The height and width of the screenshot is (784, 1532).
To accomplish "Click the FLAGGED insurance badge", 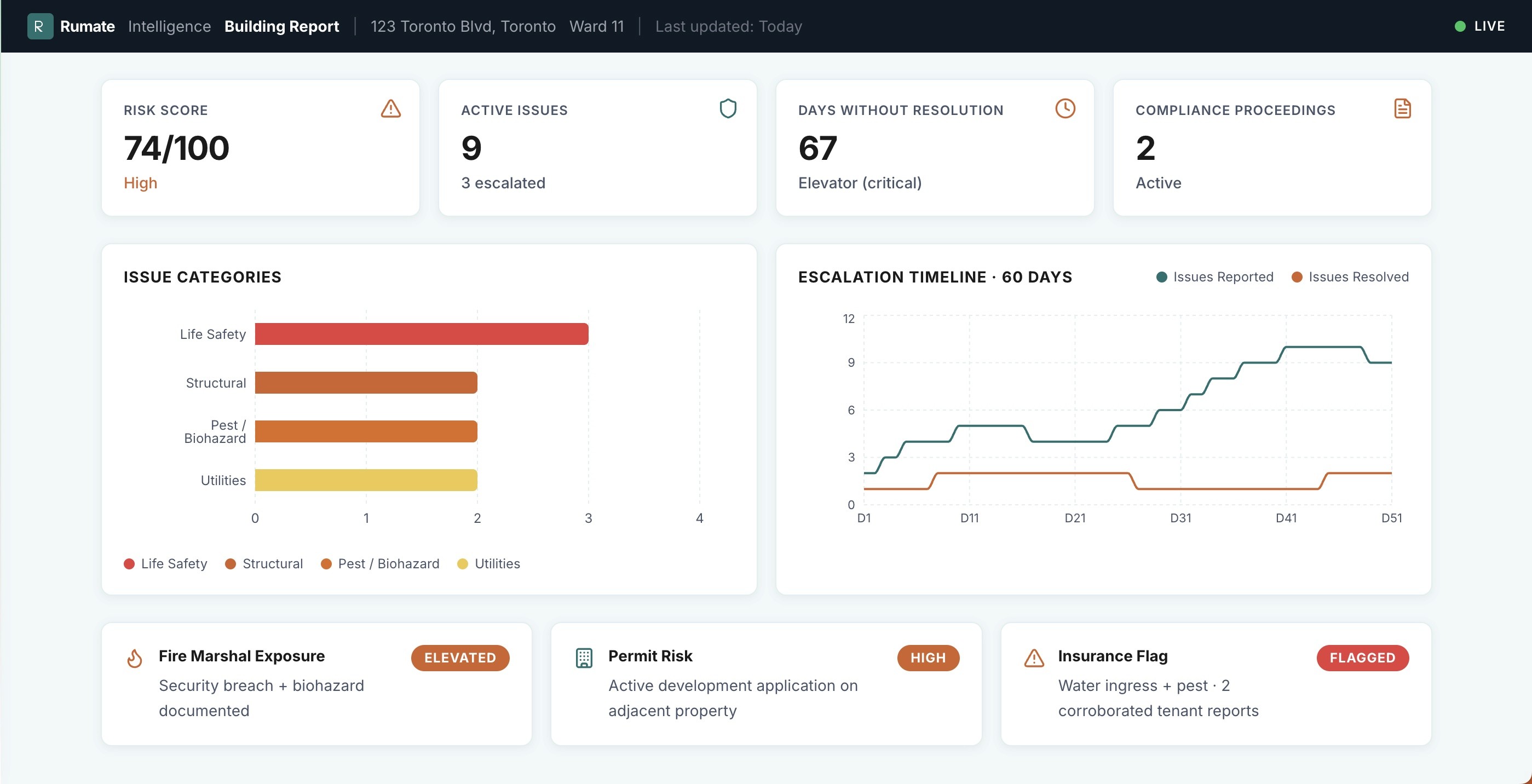I will 1362,658.
